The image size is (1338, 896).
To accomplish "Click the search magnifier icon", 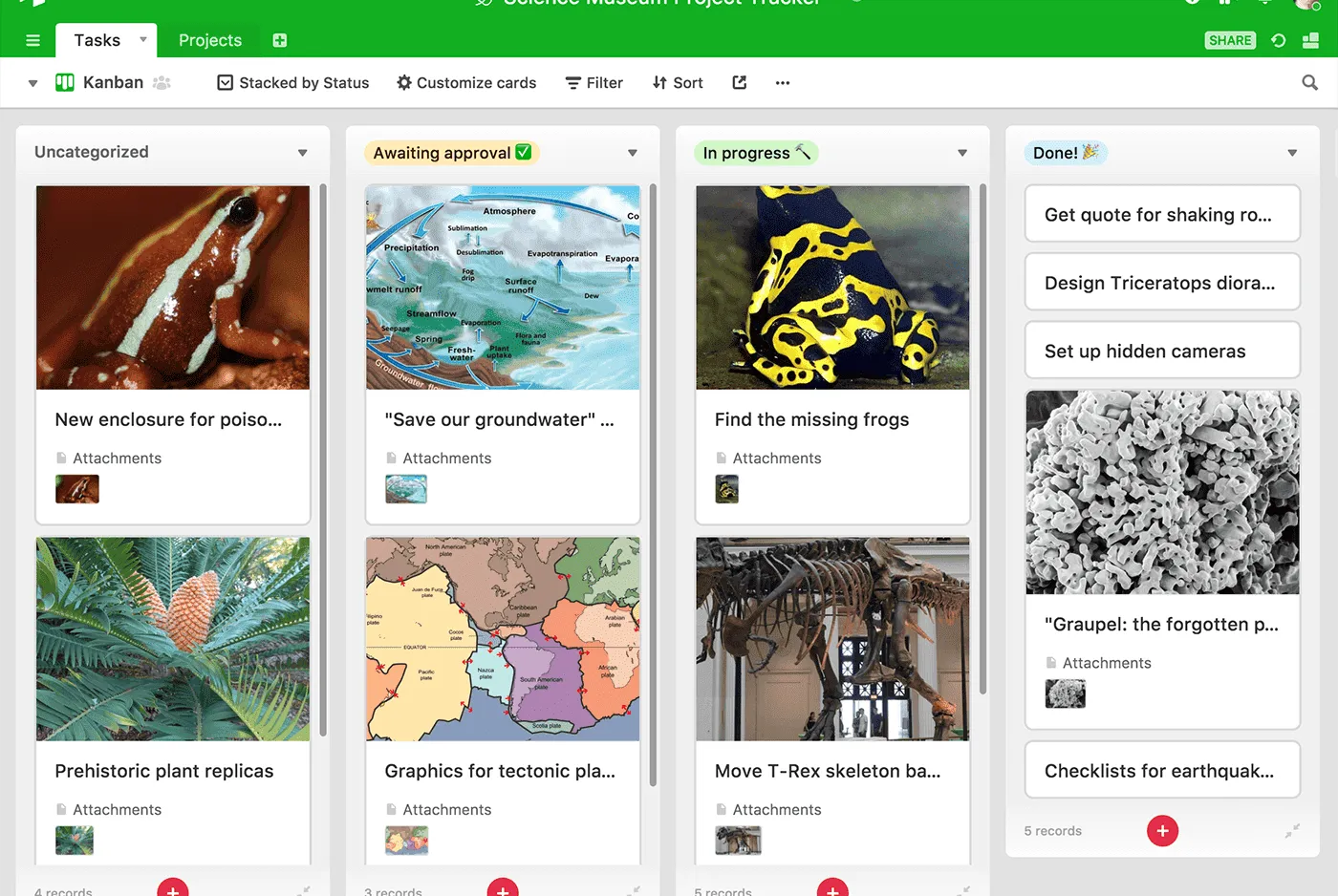I will [x=1310, y=83].
